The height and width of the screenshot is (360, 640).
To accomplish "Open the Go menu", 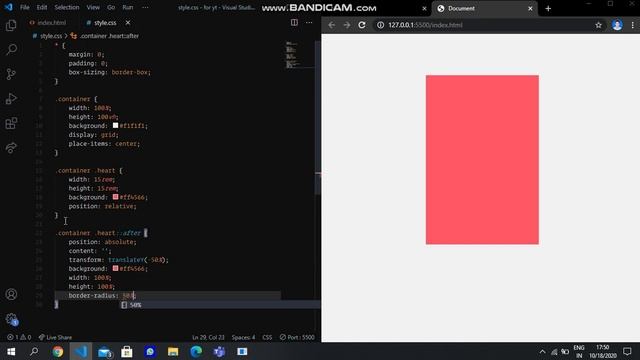I will (x=111, y=7).
